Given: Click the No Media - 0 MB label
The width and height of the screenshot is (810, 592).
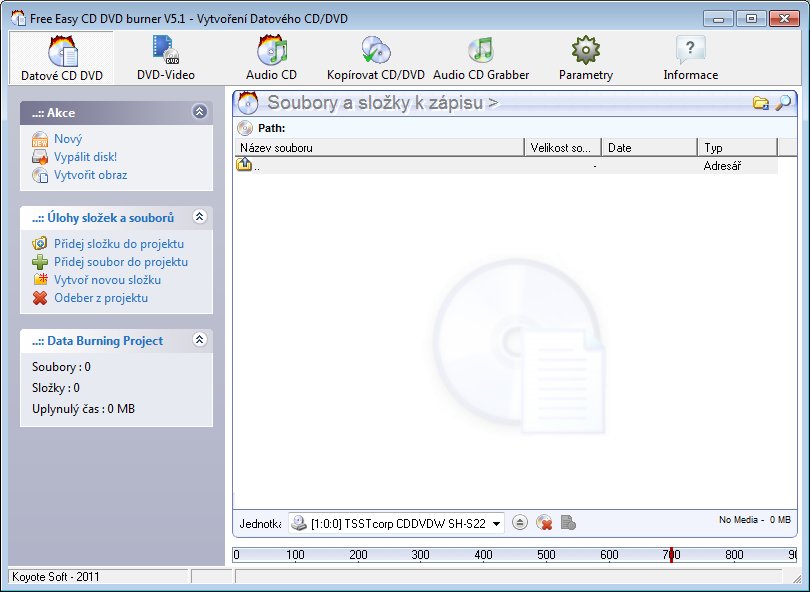Looking at the screenshot, I should [755, 520].
